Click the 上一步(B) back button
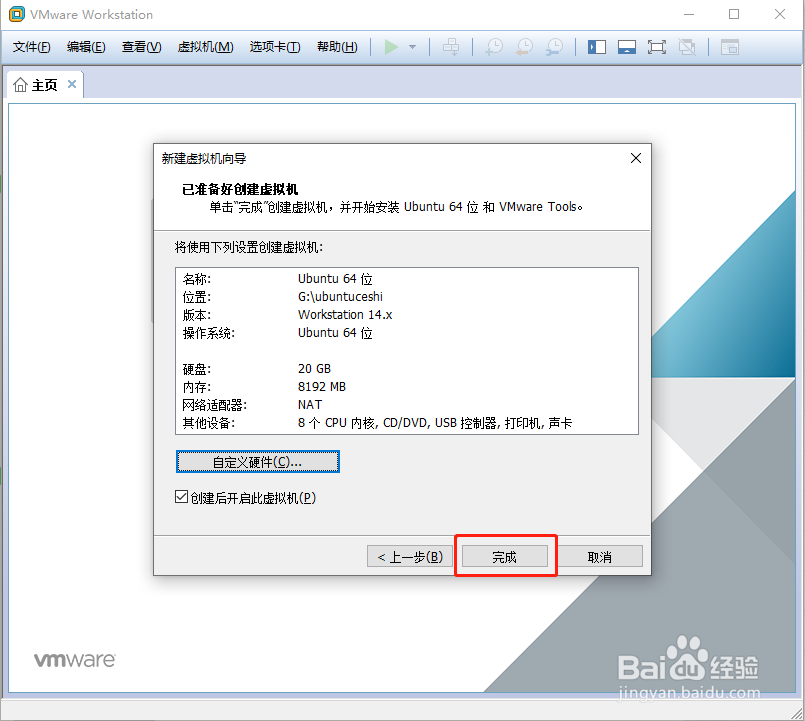The width and height of the screenshot is (805, 721). 410,557
